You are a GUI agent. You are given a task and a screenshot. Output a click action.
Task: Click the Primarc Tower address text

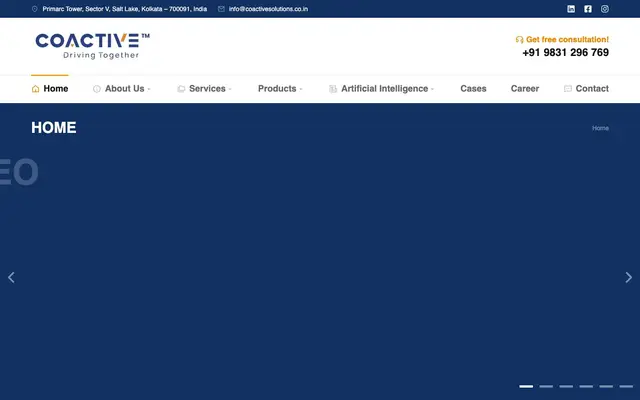[x=124, y=9]
